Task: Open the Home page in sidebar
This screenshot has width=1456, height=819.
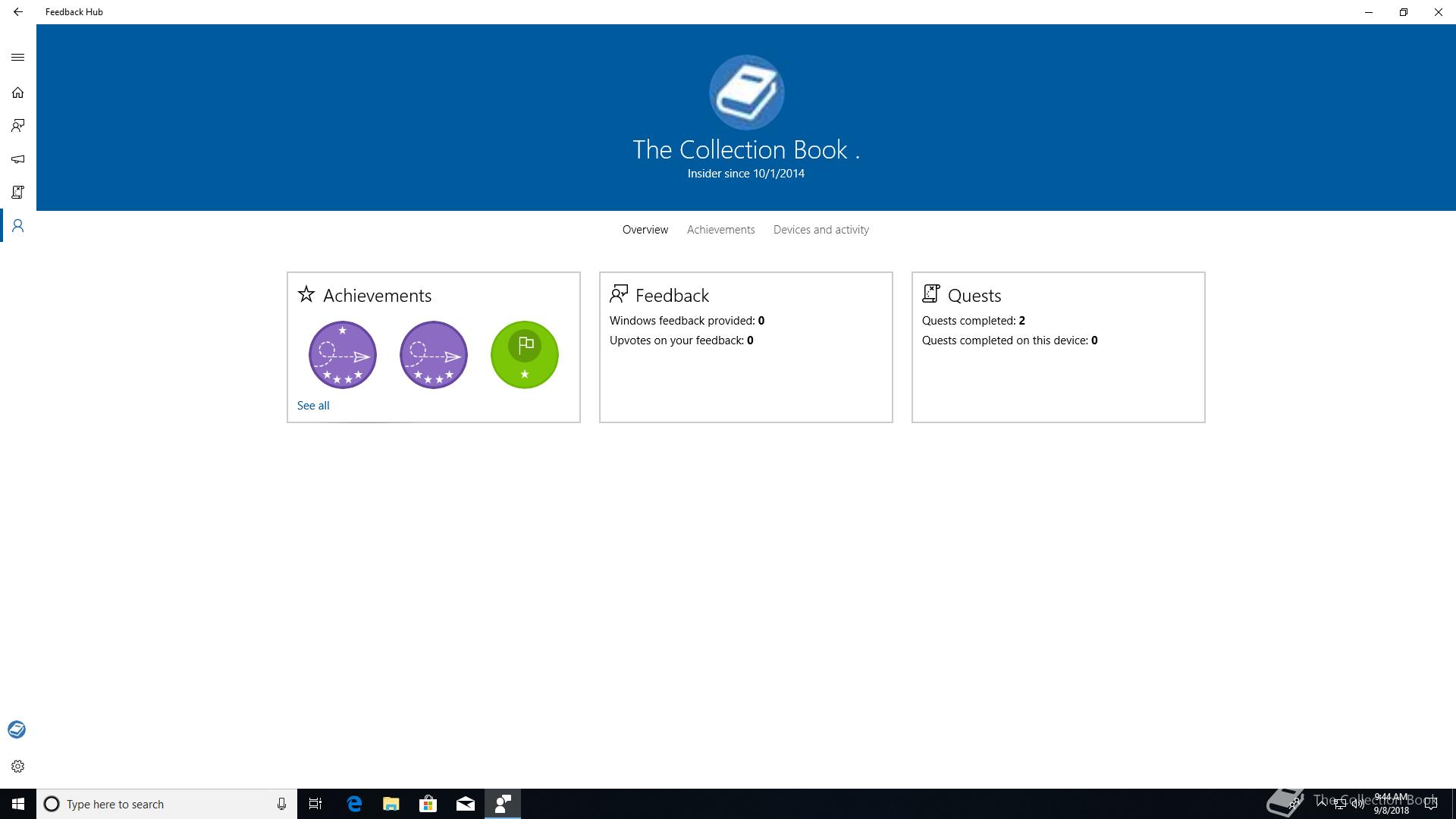Action: click(x=18, y=93)
